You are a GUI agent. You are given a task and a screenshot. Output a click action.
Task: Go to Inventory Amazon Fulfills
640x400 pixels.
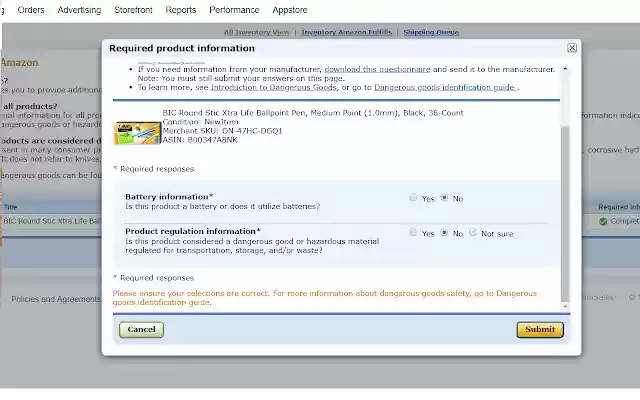[347, 32]
